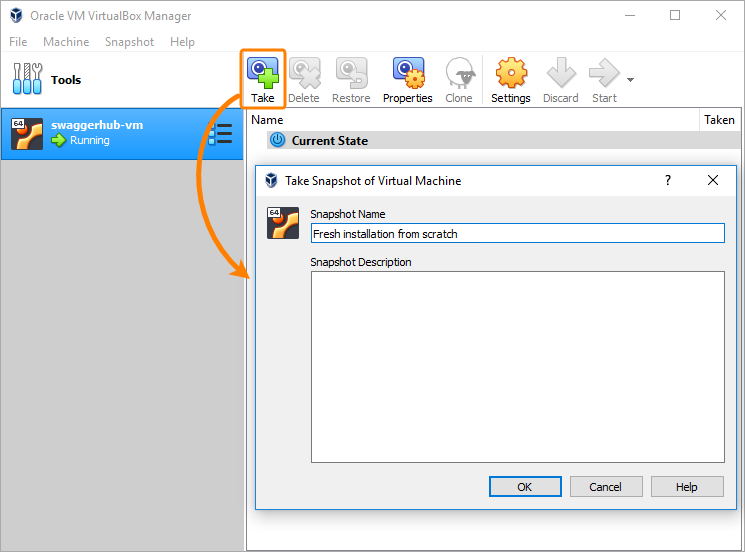Screen dimensions: 745x552
Task: Expand the Start button dropdown arrow
Action: (630, 80)
